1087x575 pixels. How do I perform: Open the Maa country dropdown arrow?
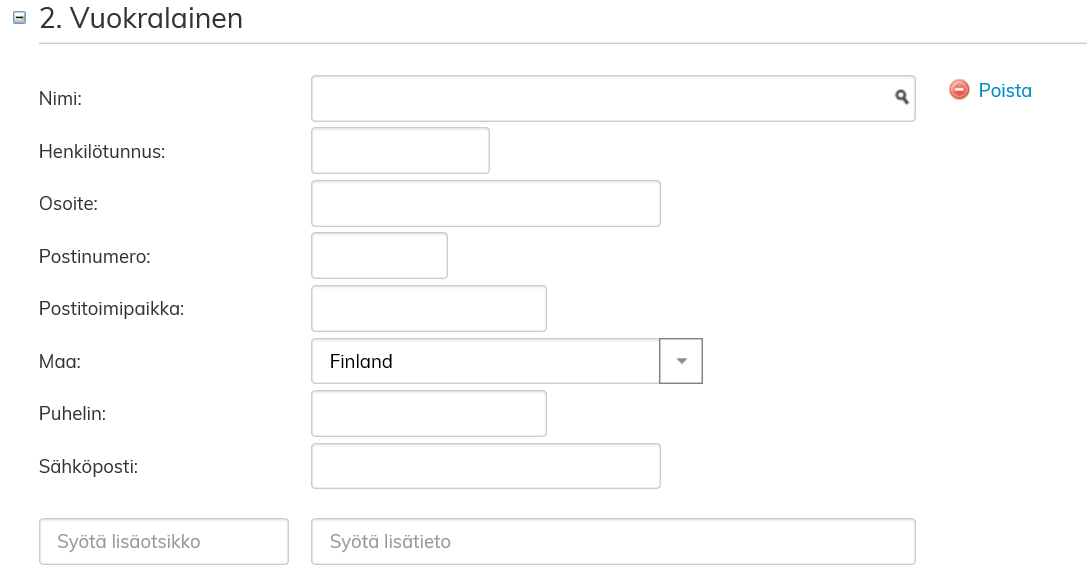pos(681,361)
